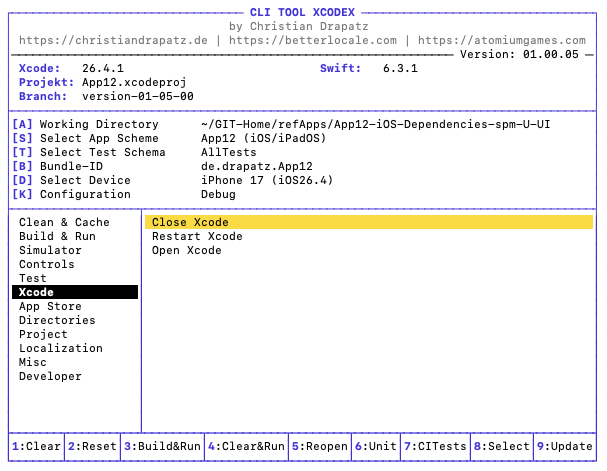Screen dimensions: 607x471
Task: Click the App12.xcodeproj project name
Action: coord(134,82)
